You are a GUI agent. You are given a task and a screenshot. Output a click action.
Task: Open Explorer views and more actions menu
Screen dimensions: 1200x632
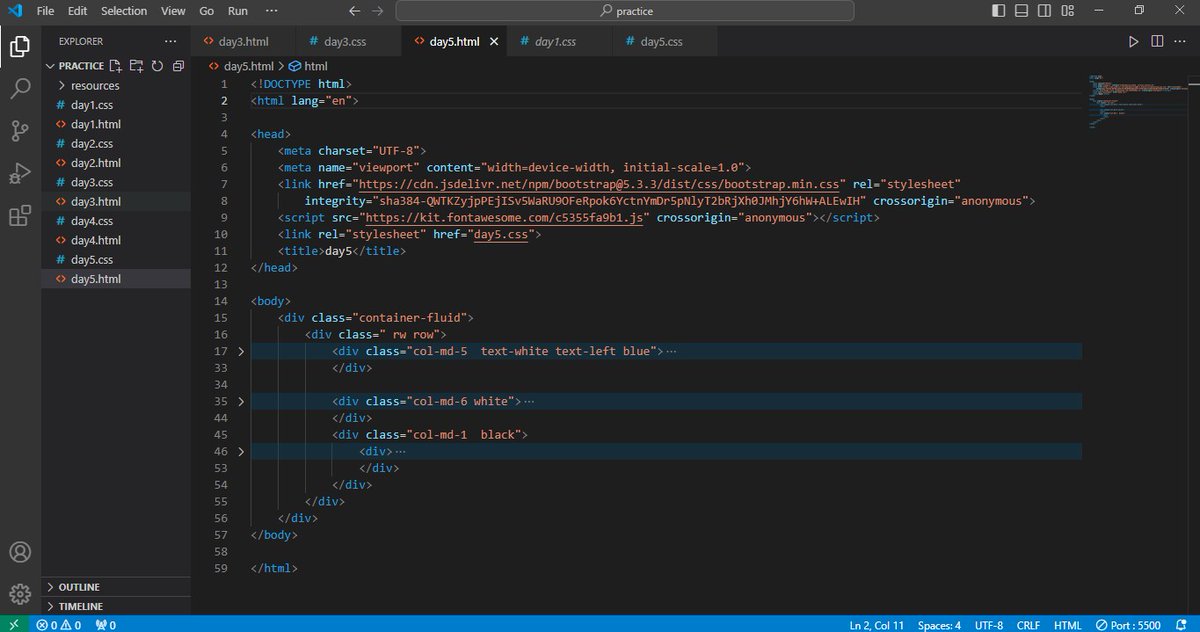point(170,42)
